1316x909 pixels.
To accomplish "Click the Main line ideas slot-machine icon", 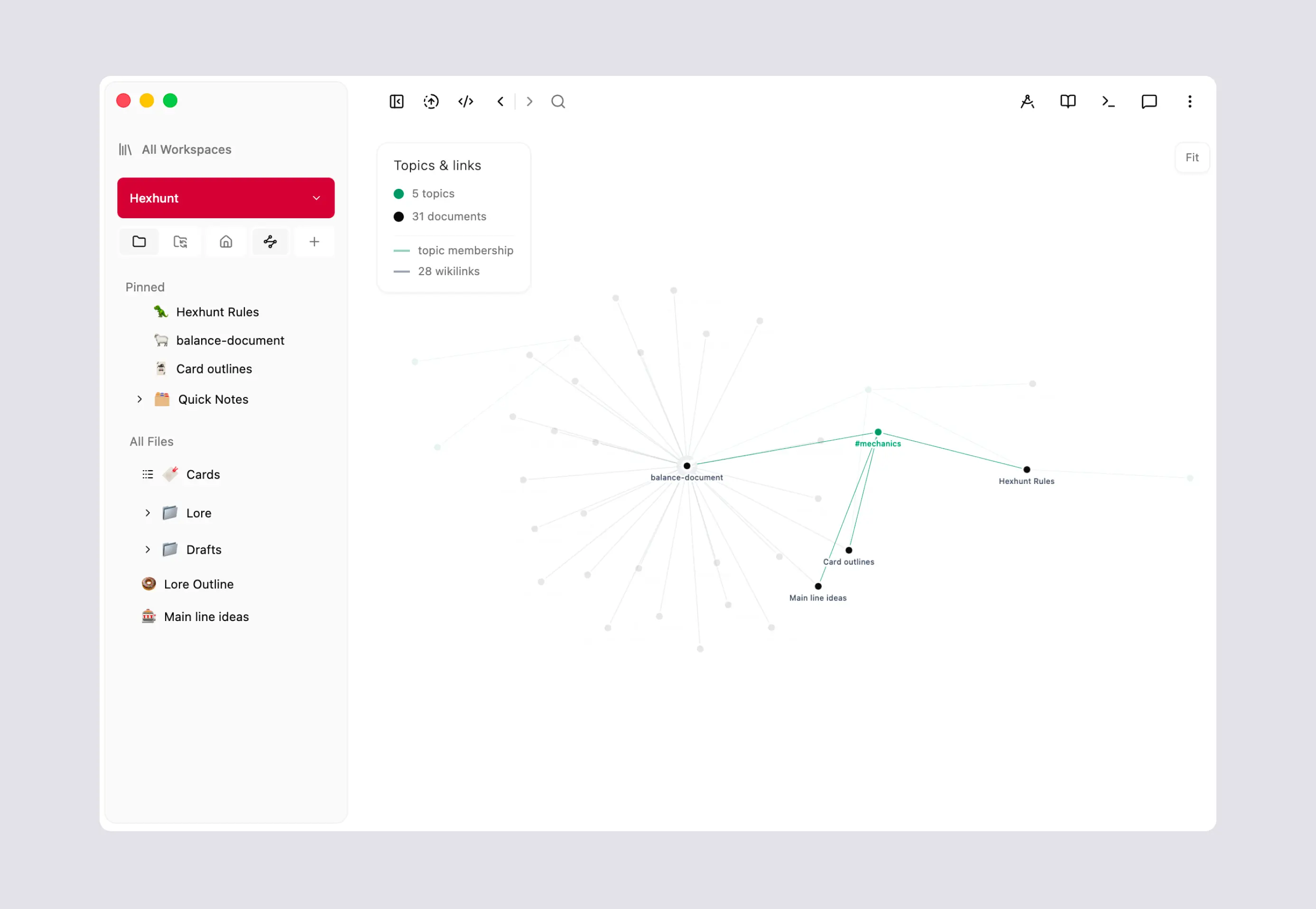I will (148, 616).
